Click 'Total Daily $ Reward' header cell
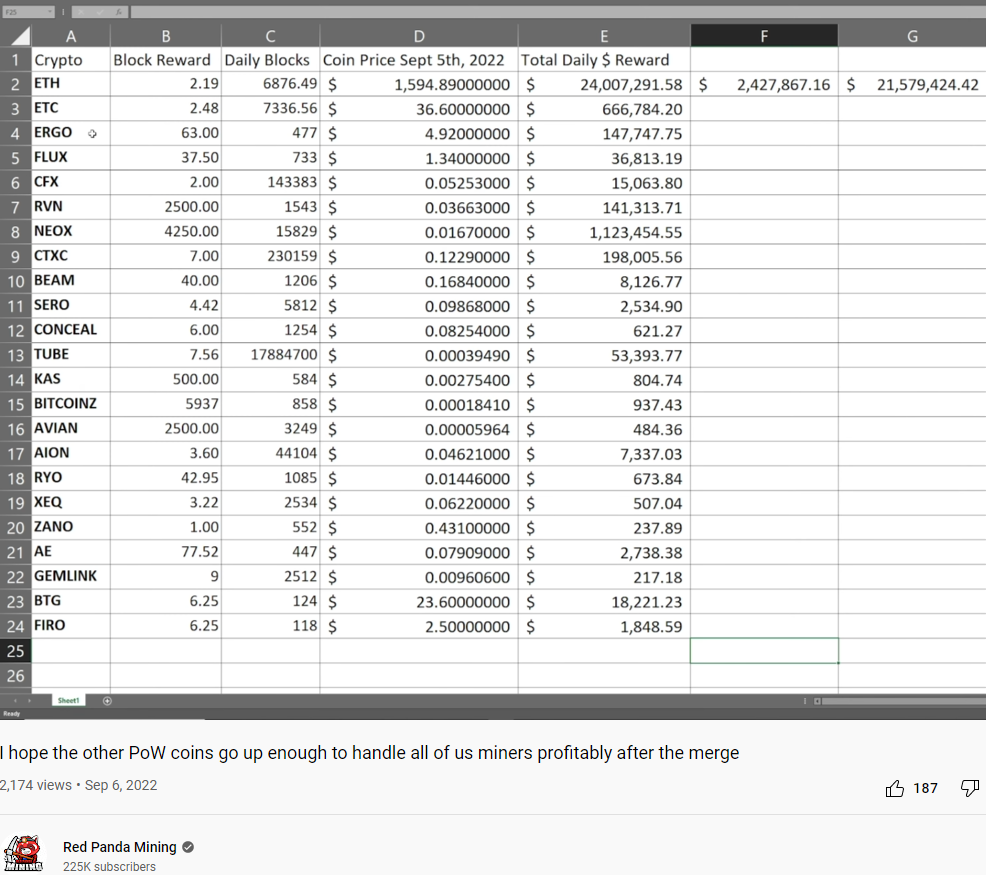Image resolution: width=986 pixels, height=875 pixels. 604,60
